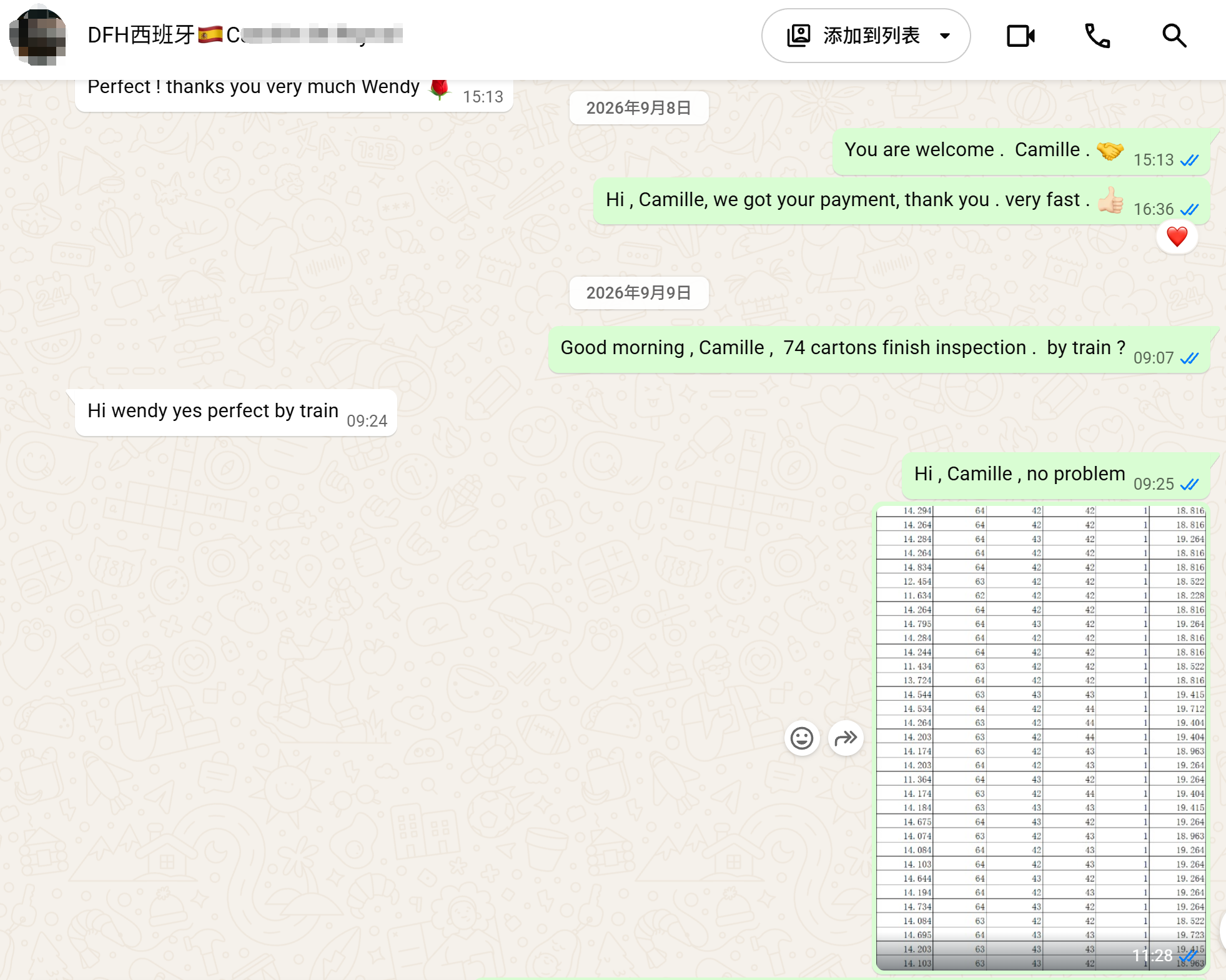The width and height of the screenshot is (1226, 980).
Task: Click the 2026年9月9日 date label
Action: [x=638, y=293]
